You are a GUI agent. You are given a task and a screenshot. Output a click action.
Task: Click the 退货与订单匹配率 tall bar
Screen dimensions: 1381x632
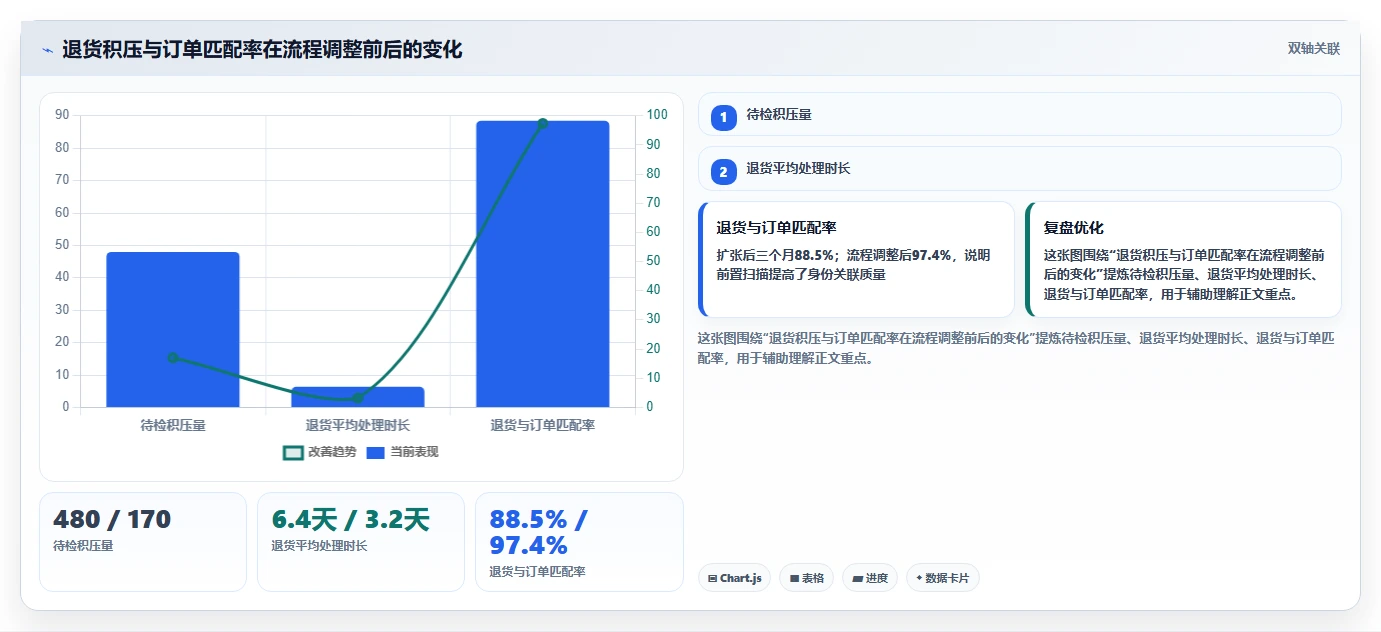pyautogui.click(x=543, y=264)
